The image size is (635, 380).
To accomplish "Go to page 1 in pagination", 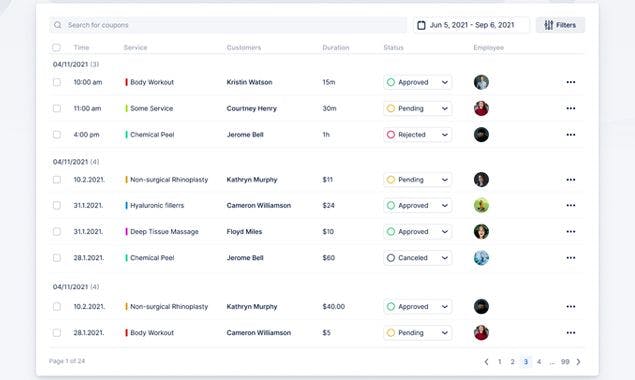I will tap(499, 362).
